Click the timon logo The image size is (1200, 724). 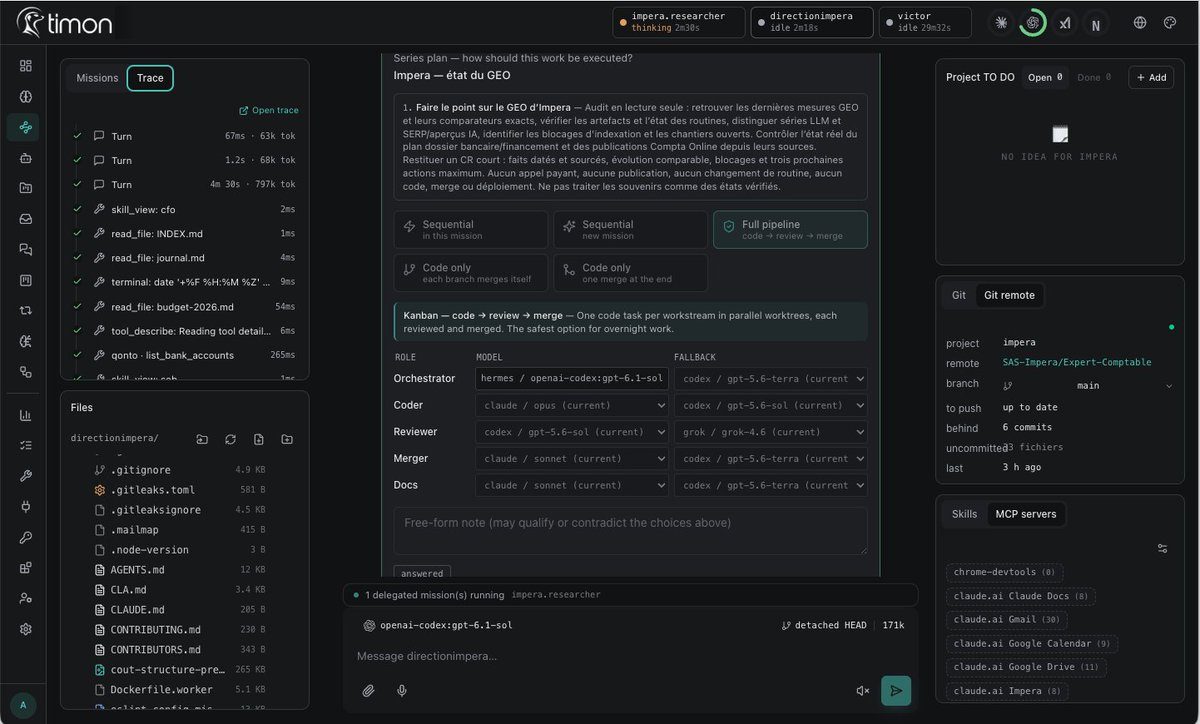[x=64, y=23]
